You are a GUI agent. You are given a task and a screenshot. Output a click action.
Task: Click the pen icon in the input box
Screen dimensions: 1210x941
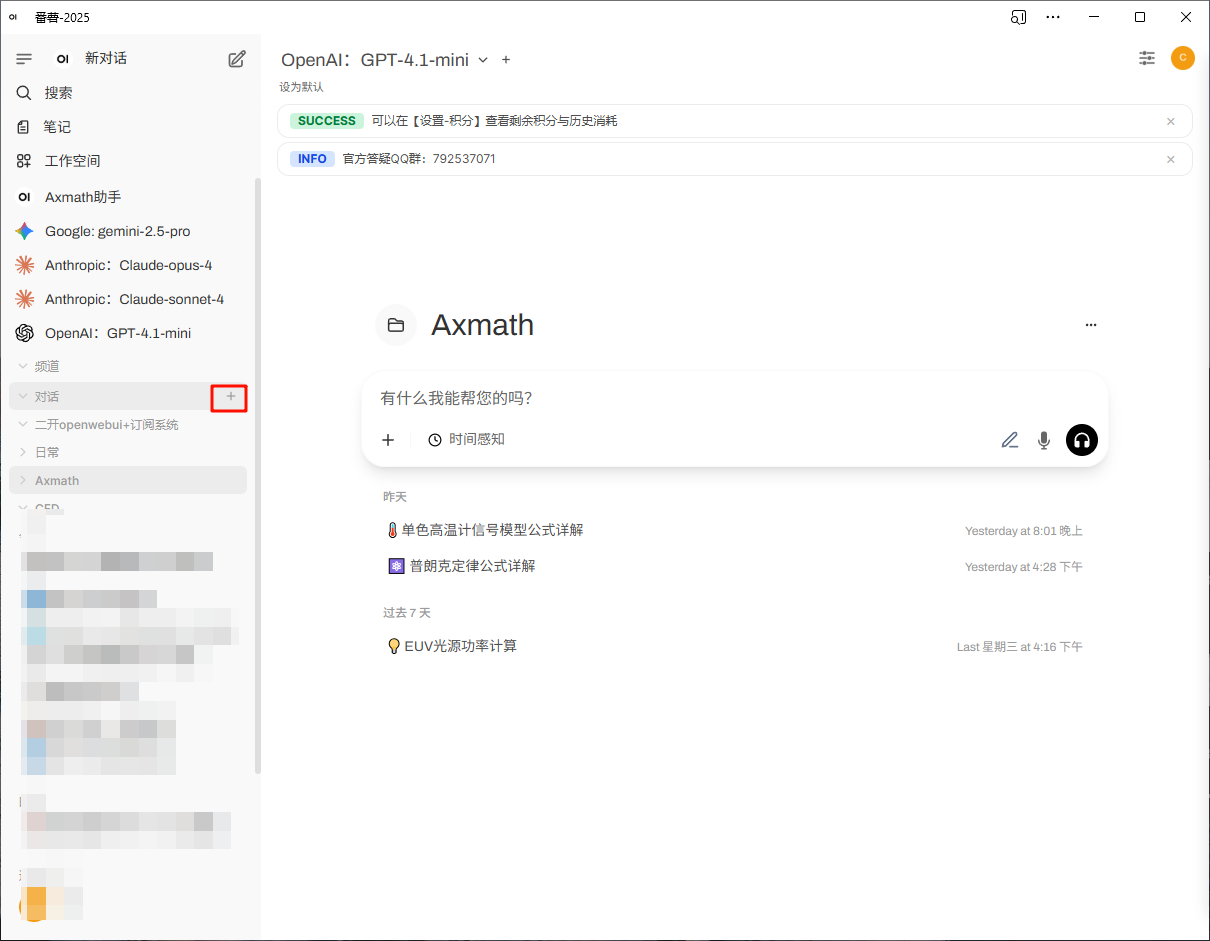(x=1010, y=440)
